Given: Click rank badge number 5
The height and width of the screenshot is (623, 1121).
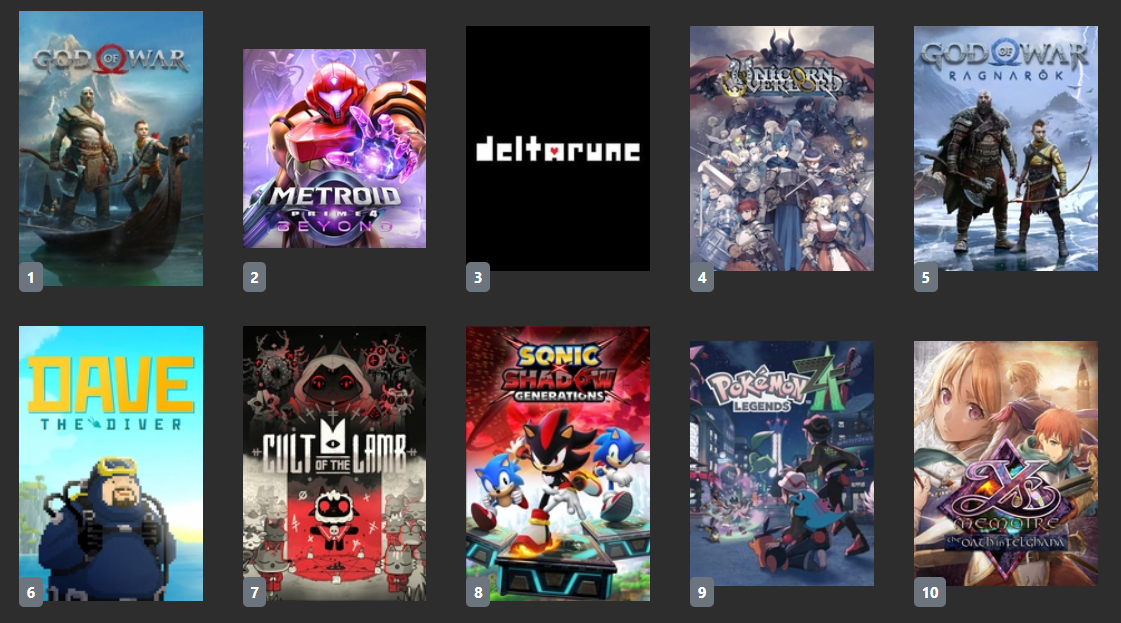Looking at the screenshot, I should 925,278.
